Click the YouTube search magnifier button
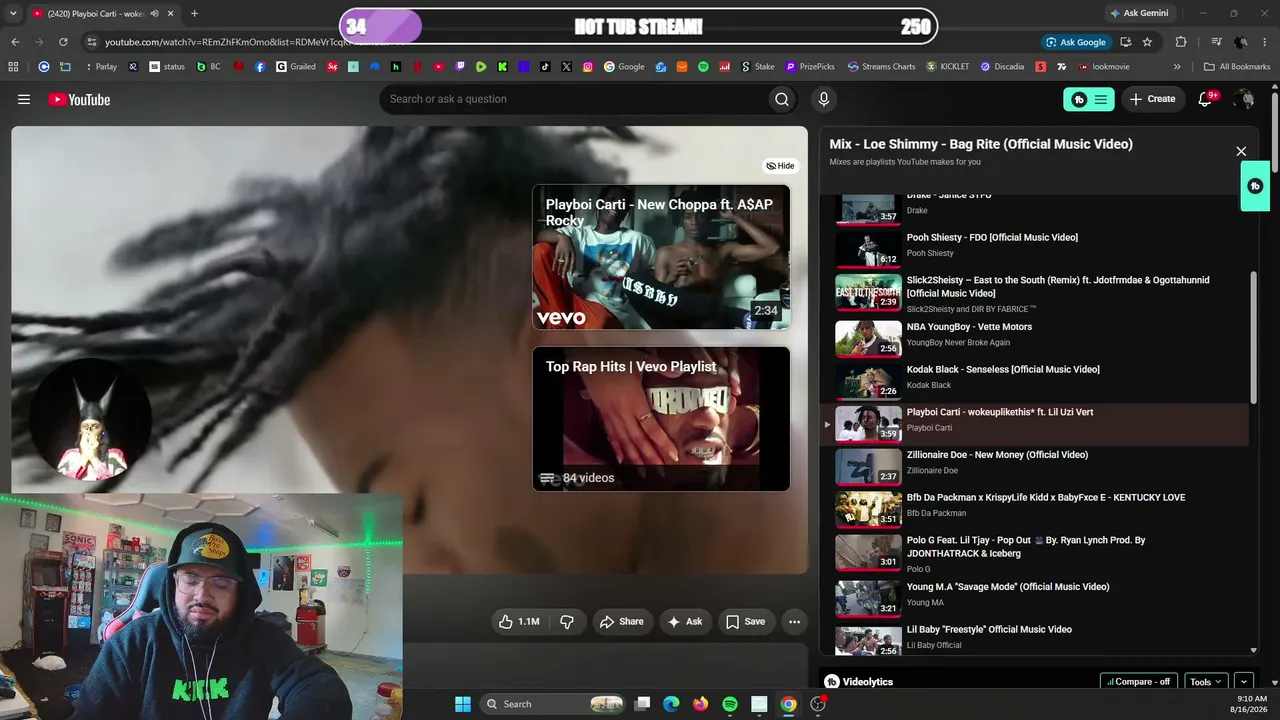 pos(782,99)
